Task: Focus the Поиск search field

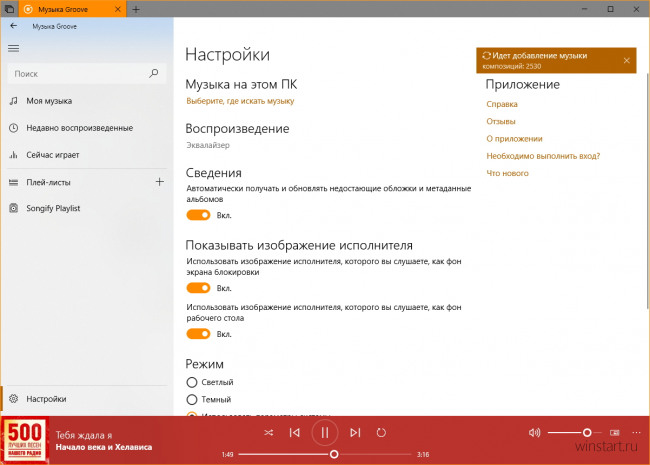Action: pos(87,74)
